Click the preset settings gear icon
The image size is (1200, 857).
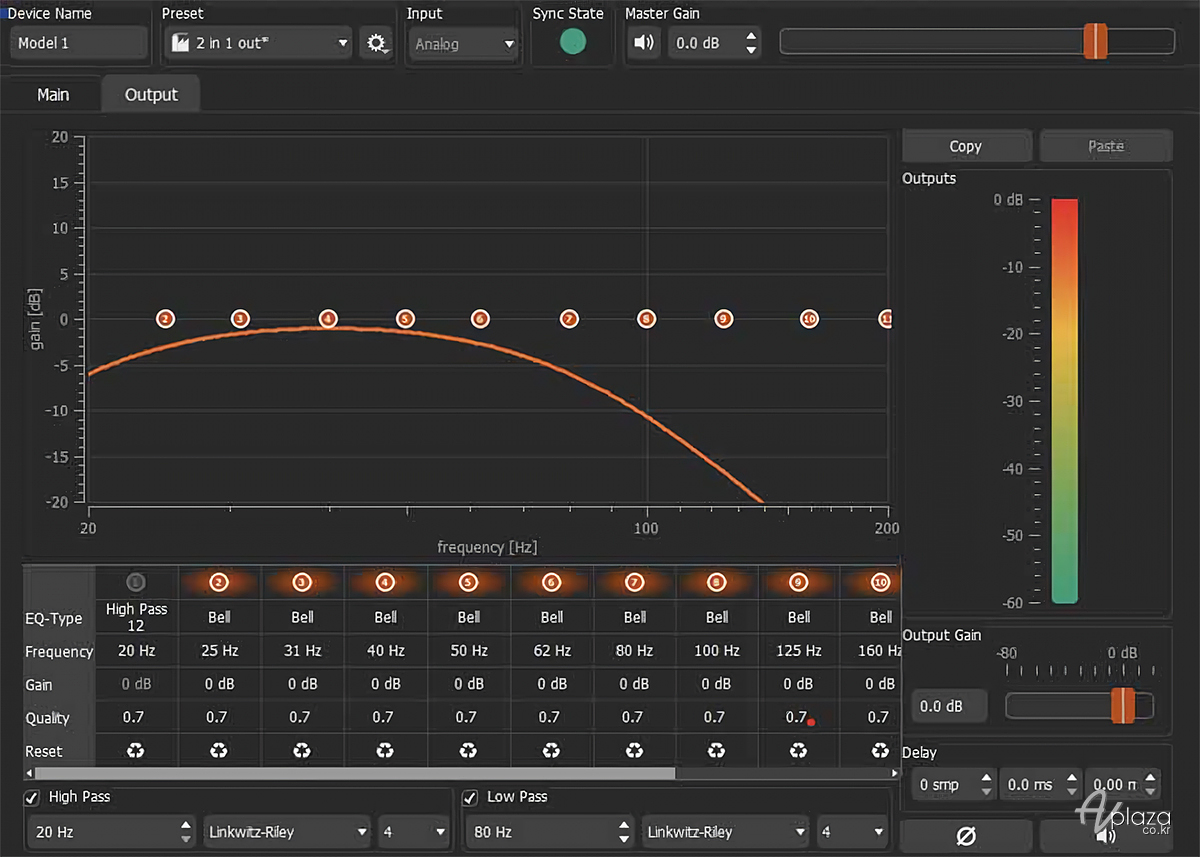point(376,44)
